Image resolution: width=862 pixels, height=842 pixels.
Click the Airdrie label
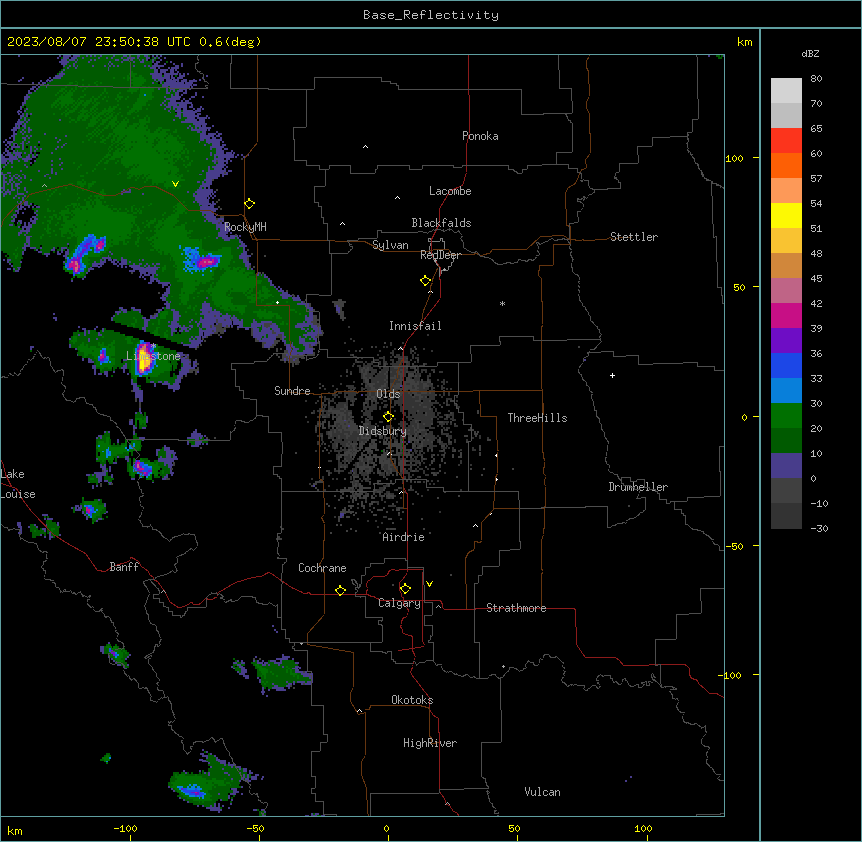tap(404, 537)
